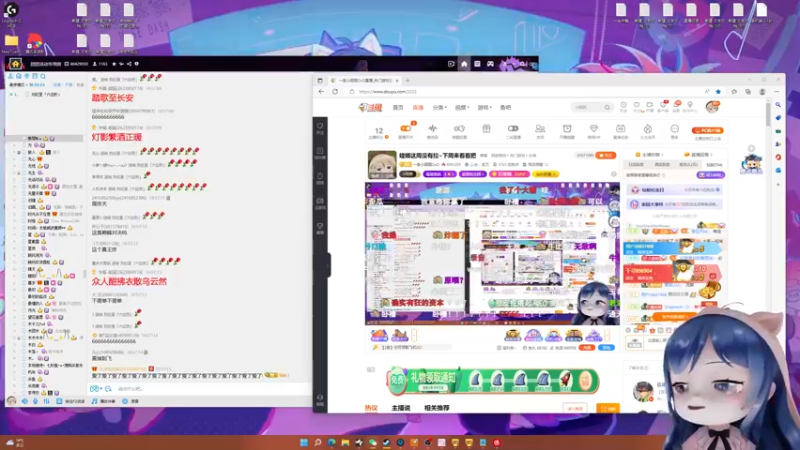Image resolution: width=800 pixels, height=450 pixels.
Task: Open the home icon in the YY window
Action: point(15,64)
